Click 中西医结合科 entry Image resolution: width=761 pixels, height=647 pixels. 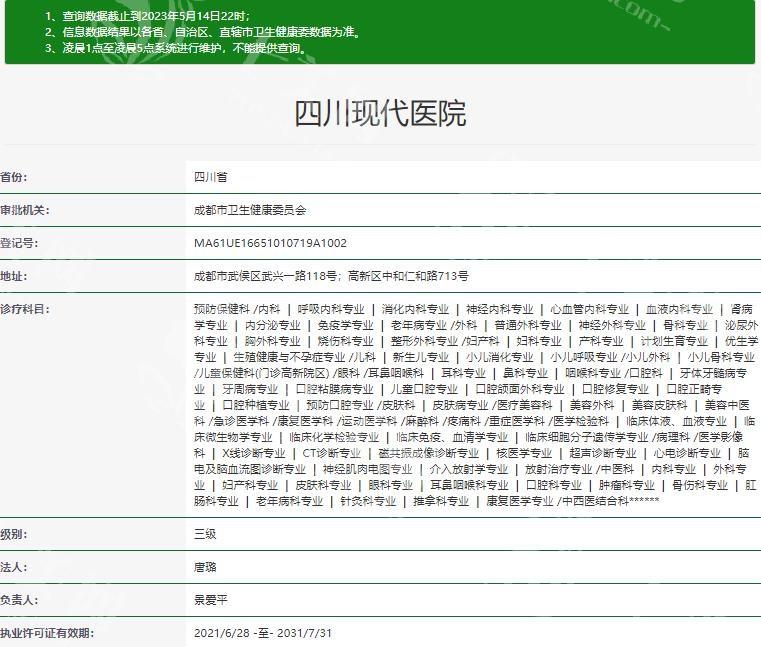(596, 501)
